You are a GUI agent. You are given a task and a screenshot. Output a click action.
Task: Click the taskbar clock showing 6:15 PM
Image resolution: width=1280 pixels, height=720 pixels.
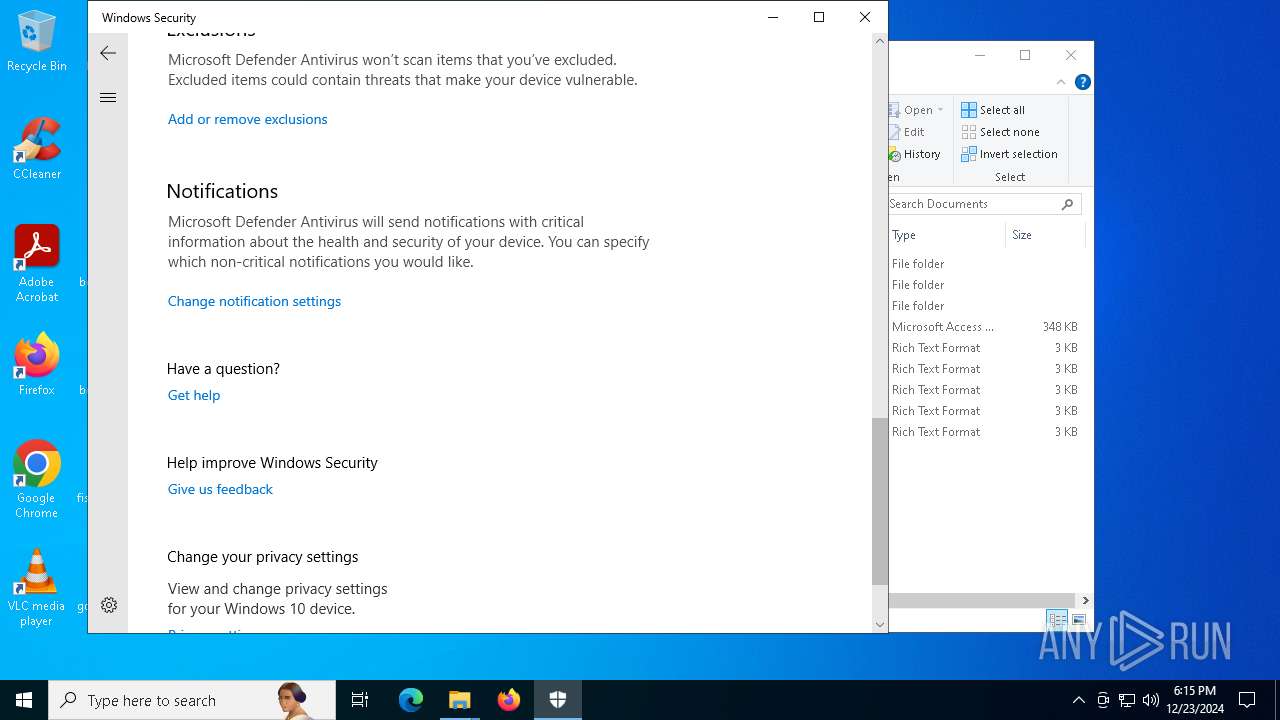point(1197,700)
